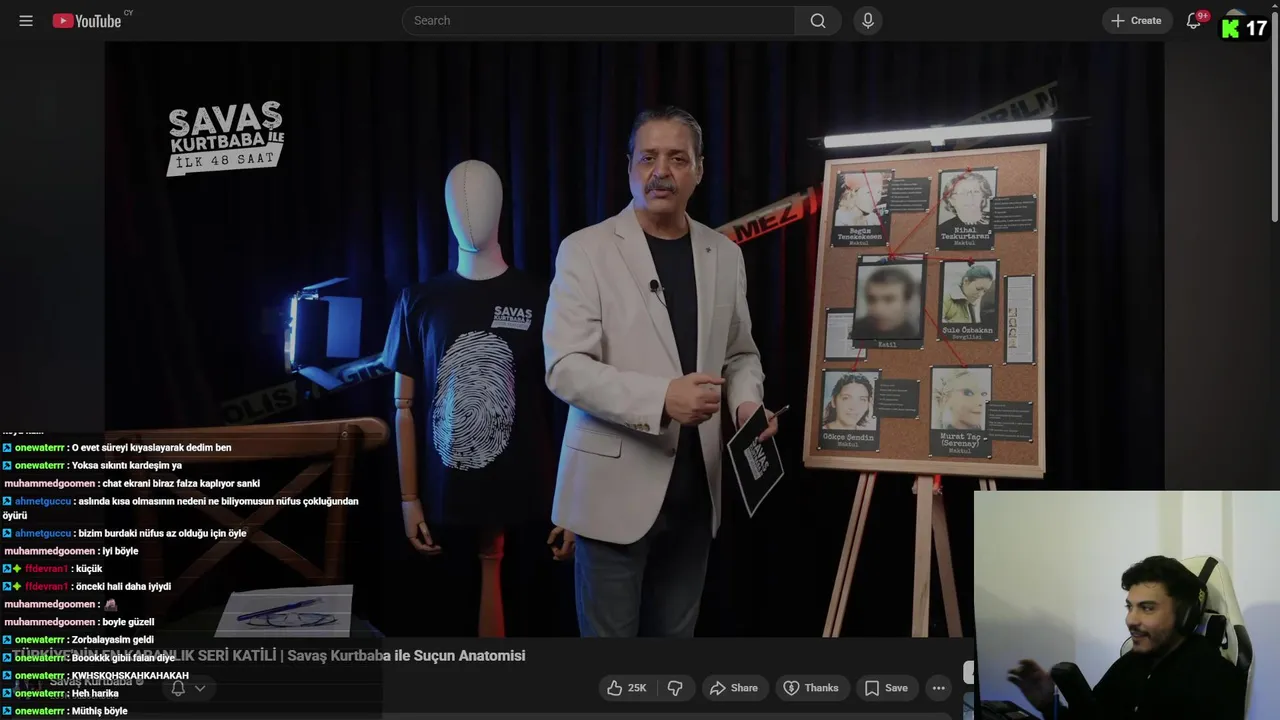Share this video
Screen dimensions: 1280x720
pos(734,688)
